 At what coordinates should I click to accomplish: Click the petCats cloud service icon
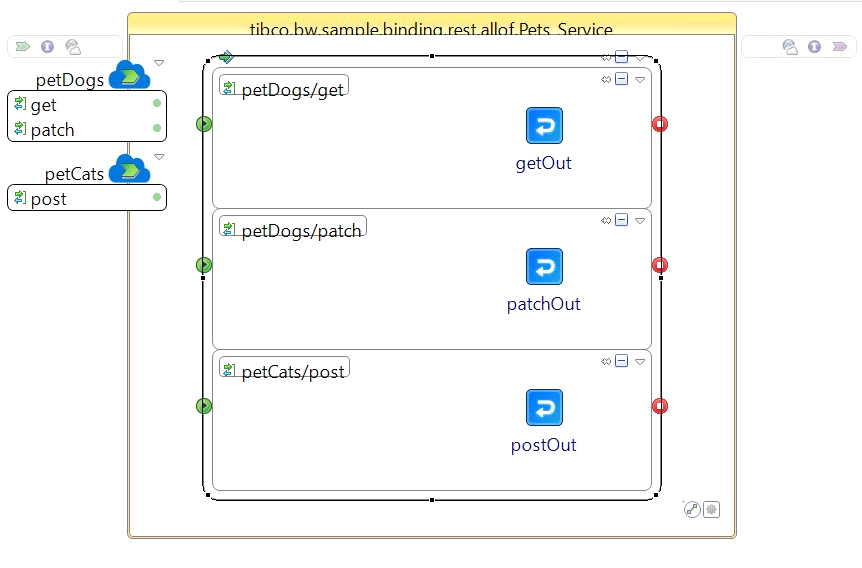coord(130,170)
